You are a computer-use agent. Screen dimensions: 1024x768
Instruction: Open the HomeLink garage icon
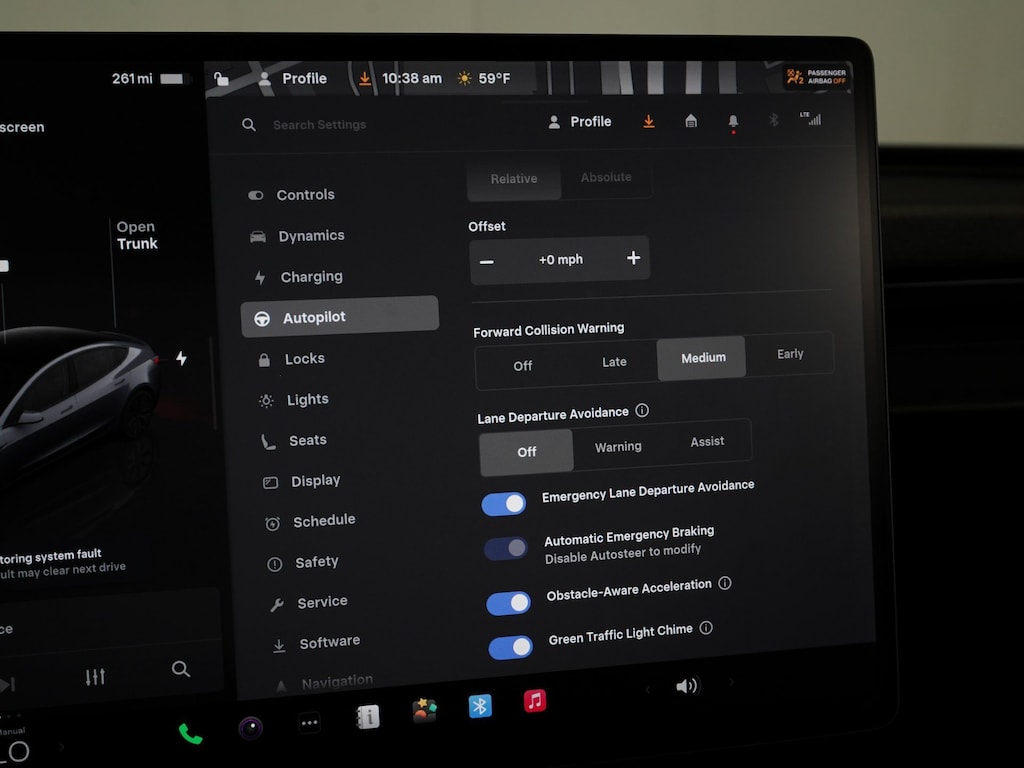tap(690, 121)
